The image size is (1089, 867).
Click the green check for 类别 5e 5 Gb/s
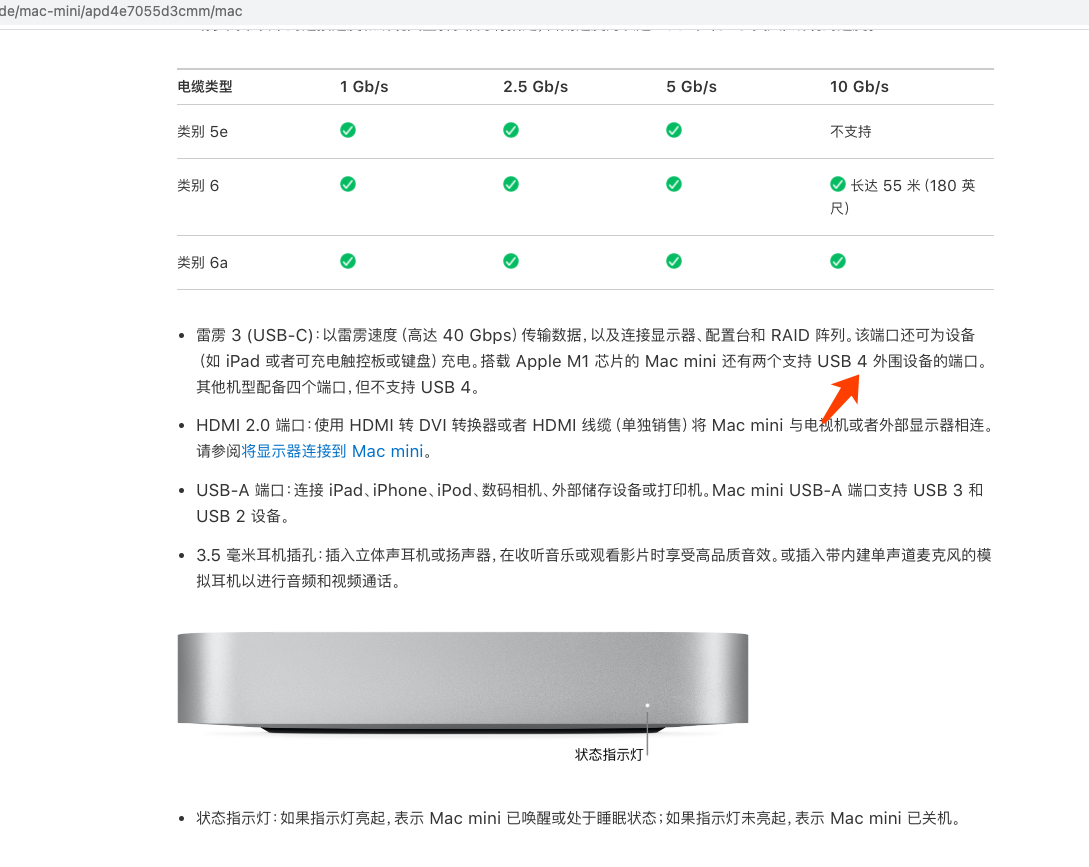click(x=674, y=130)
